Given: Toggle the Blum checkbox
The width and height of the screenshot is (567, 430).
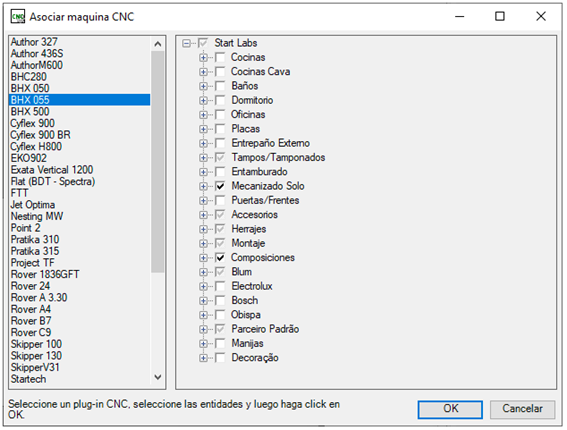Looking at the screenshot, I should 220,272.
